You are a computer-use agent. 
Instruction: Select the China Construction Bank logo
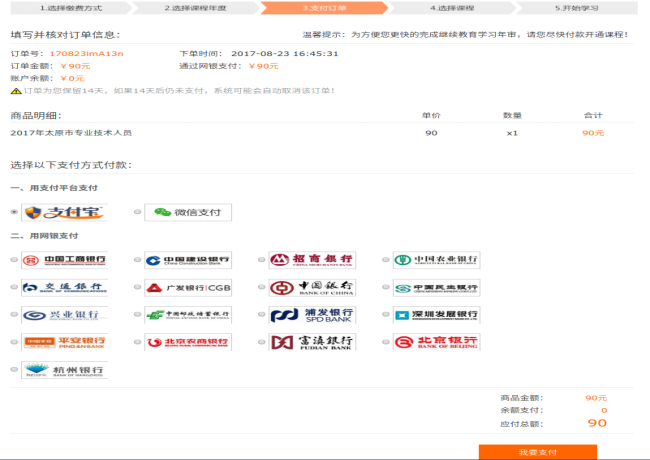coord(188,261)
